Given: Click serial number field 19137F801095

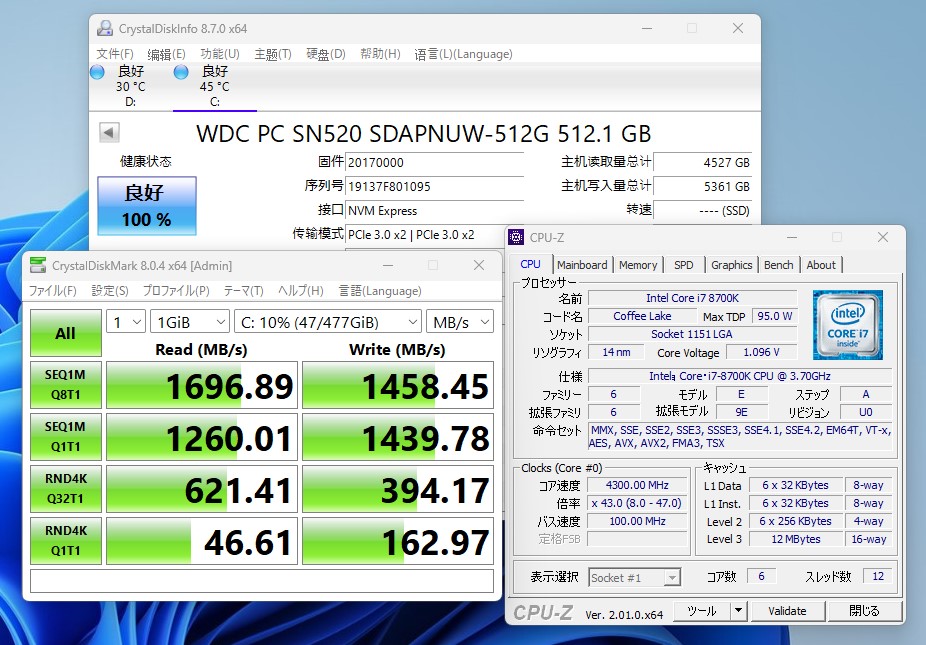Looking at the screenshot, I should click(x=435, y=187).
